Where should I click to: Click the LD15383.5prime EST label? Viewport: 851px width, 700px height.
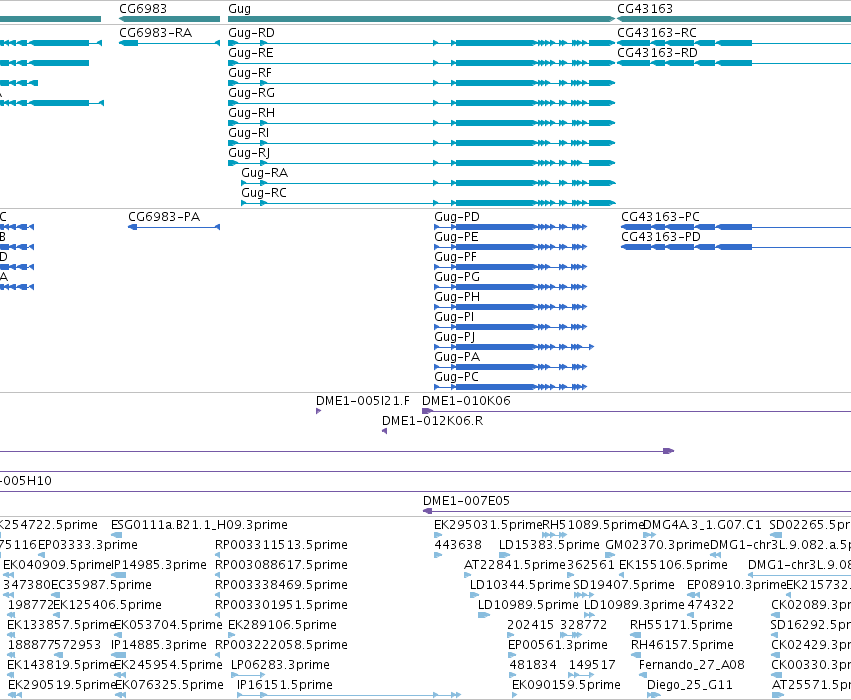point(549,545)
